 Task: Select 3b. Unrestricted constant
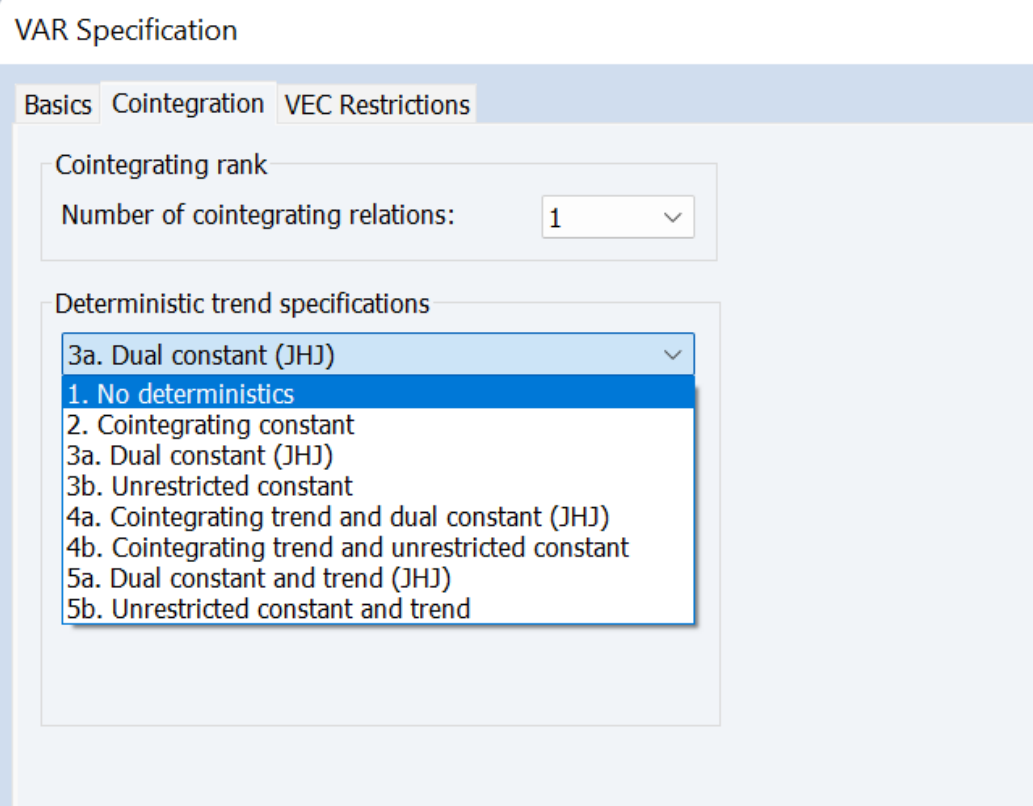[378, 486]
